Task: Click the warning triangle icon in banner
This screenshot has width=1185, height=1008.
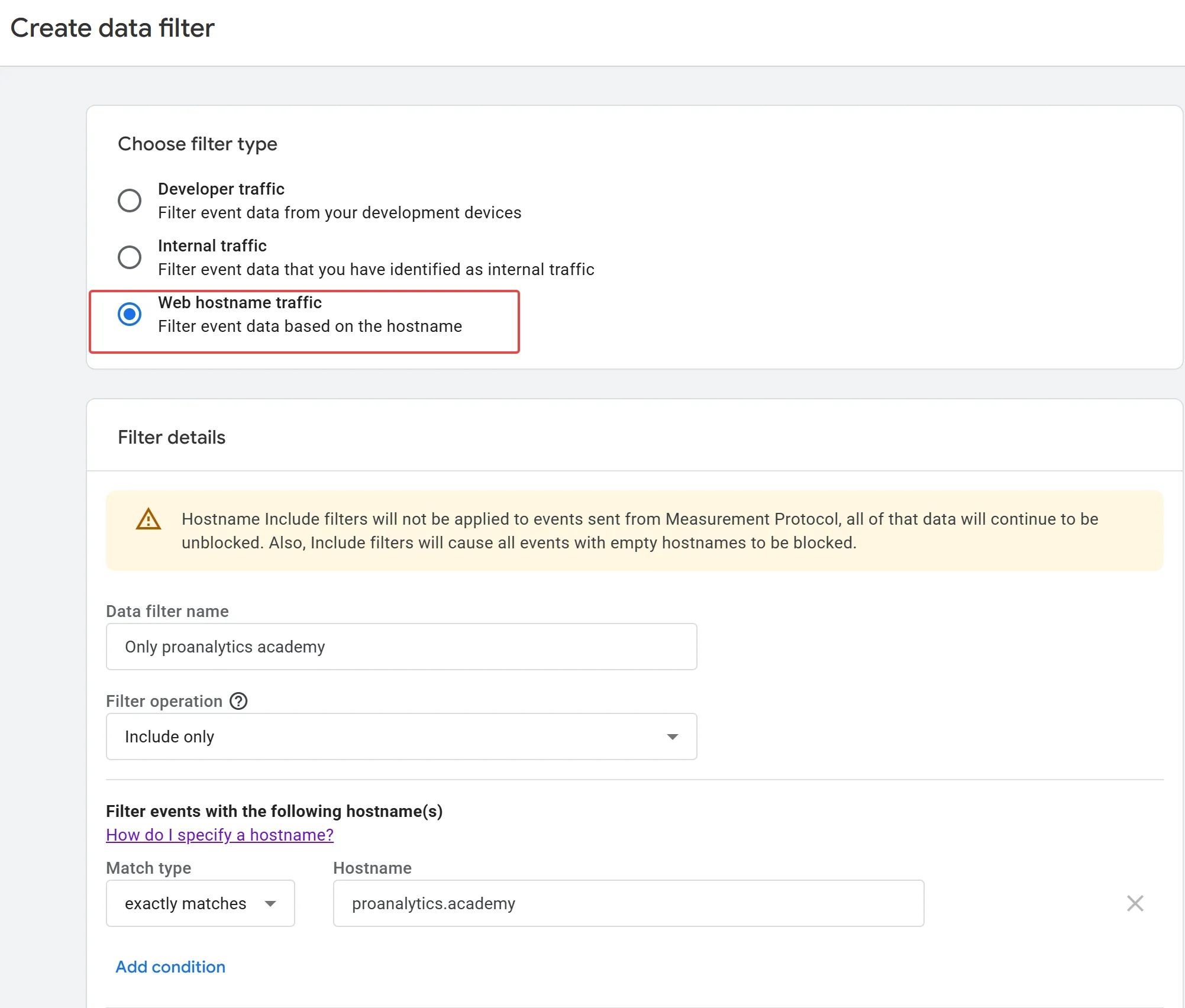Action: 148,519
